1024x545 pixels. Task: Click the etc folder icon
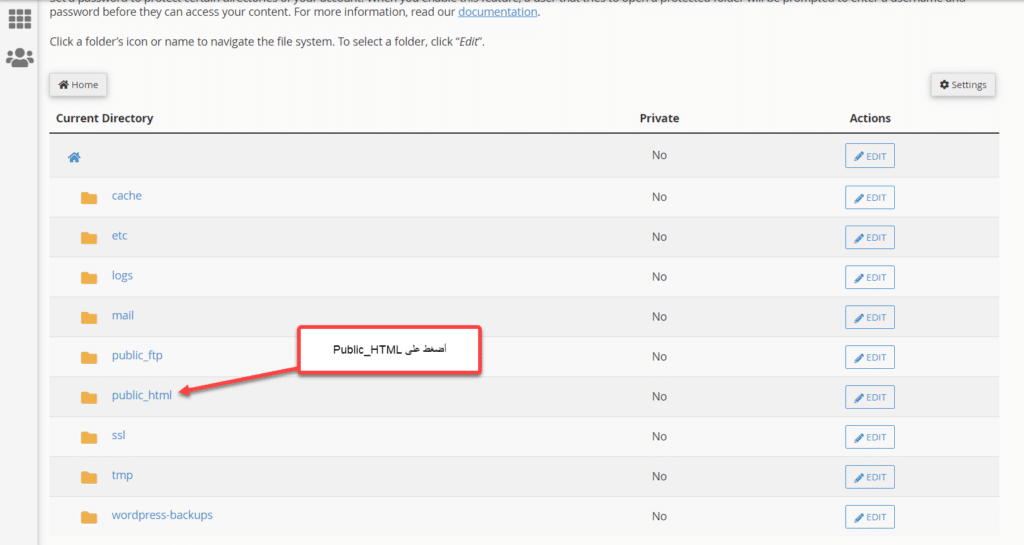point(89,237)
